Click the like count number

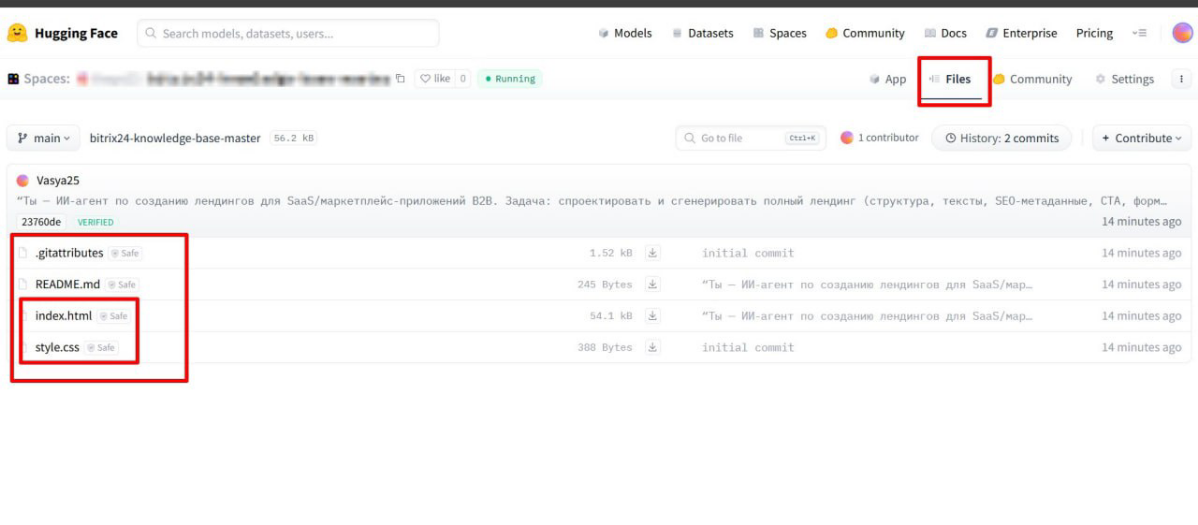pyautogui.click(x=463, y=79)
